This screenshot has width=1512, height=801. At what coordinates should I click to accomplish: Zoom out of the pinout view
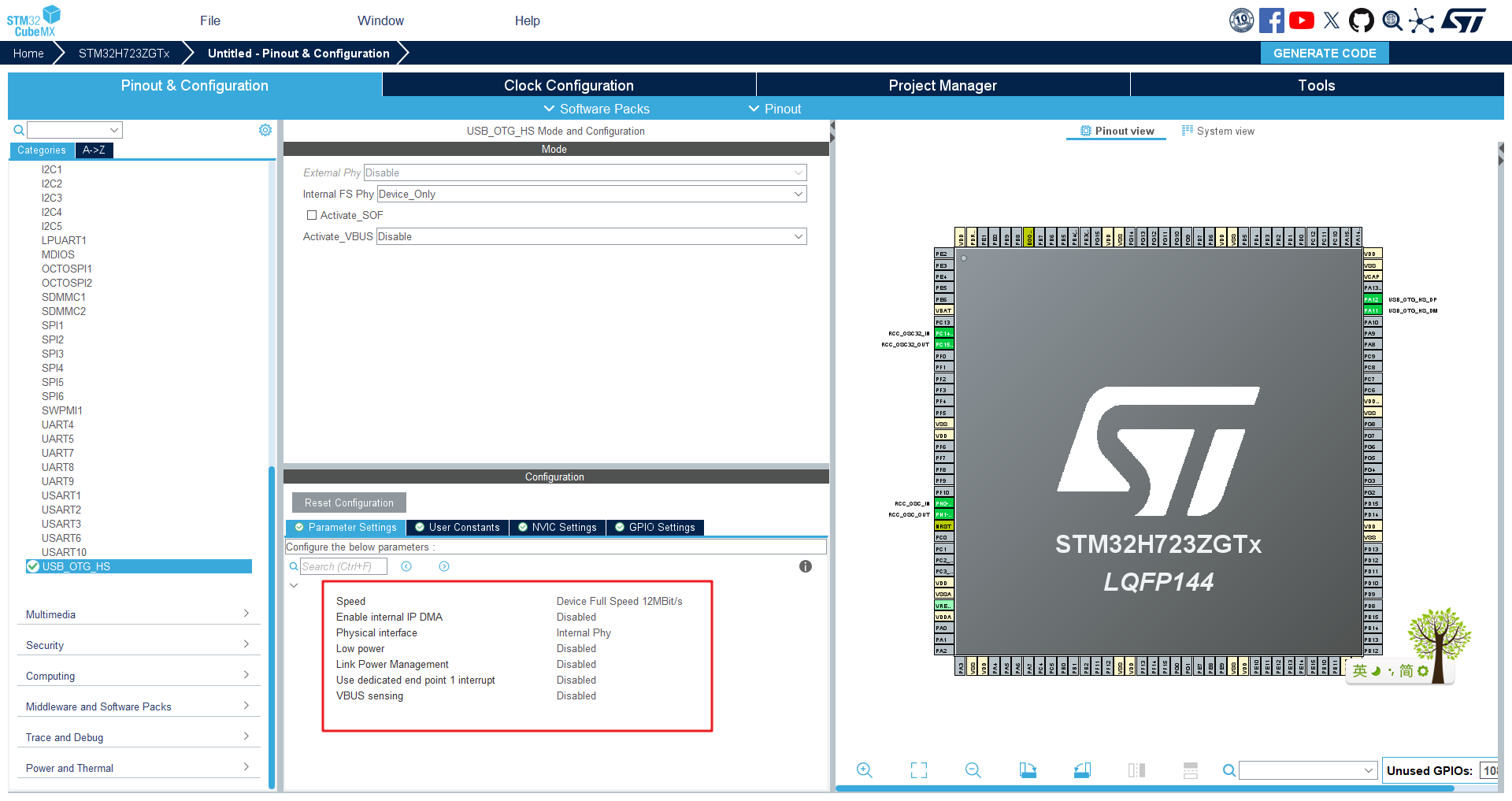coord(973,770)
